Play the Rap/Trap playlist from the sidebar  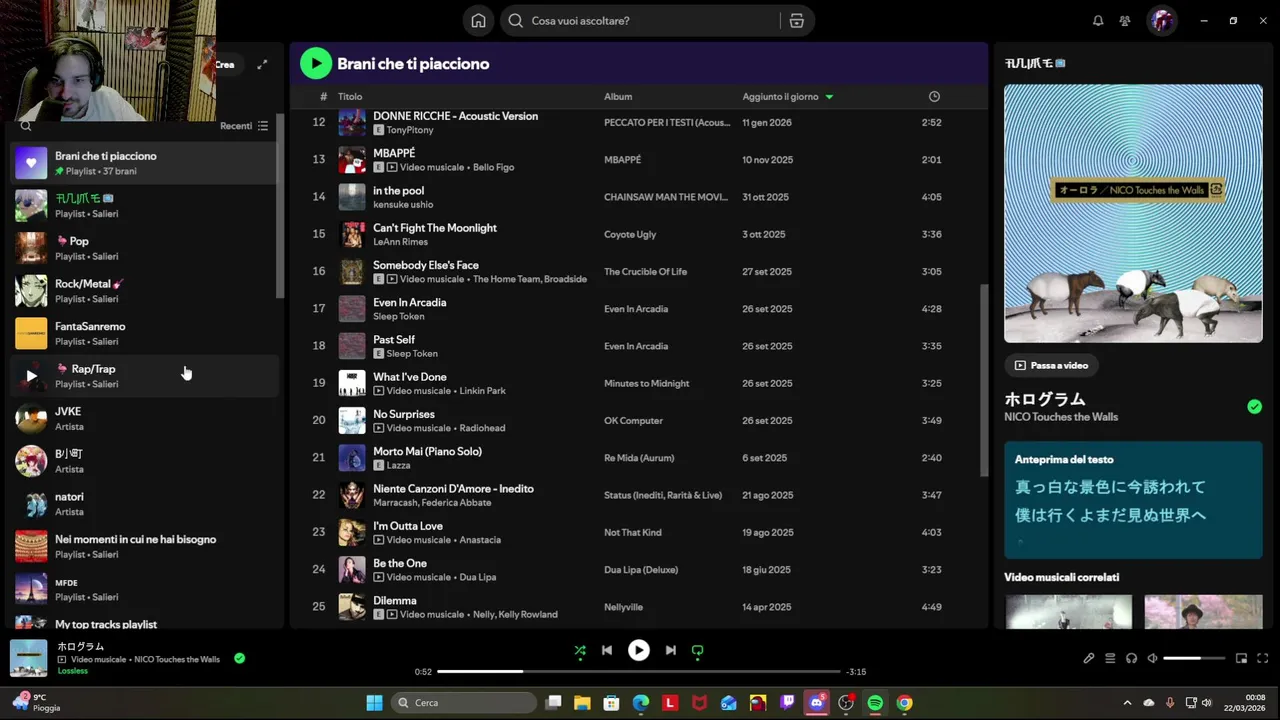point(31,376)
